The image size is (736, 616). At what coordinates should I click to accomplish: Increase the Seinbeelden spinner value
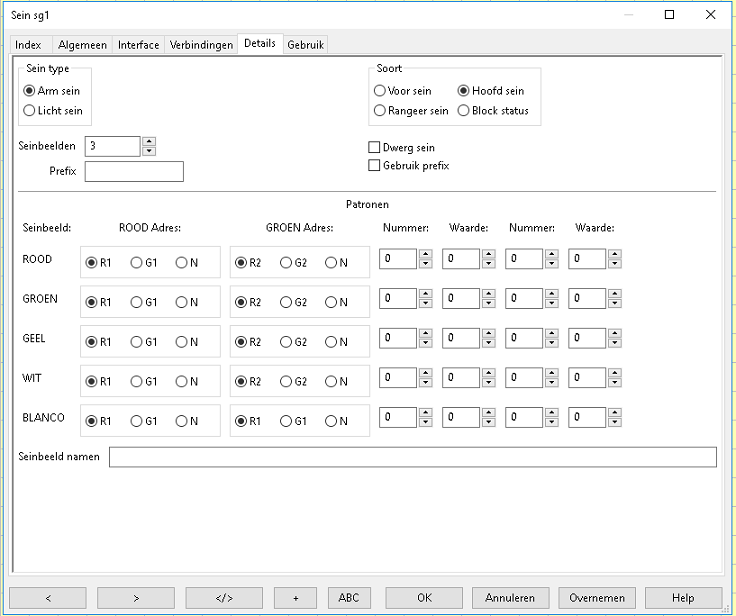tap(149, 141)
